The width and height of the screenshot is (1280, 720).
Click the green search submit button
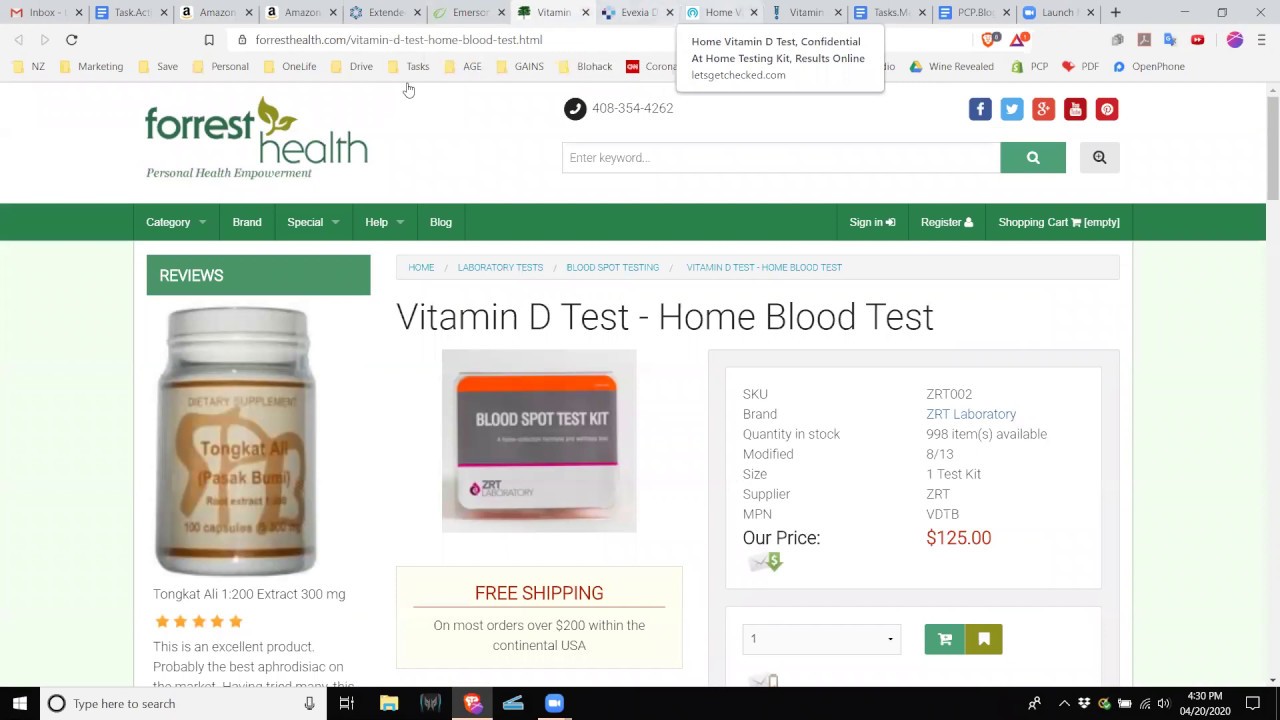1032,157
